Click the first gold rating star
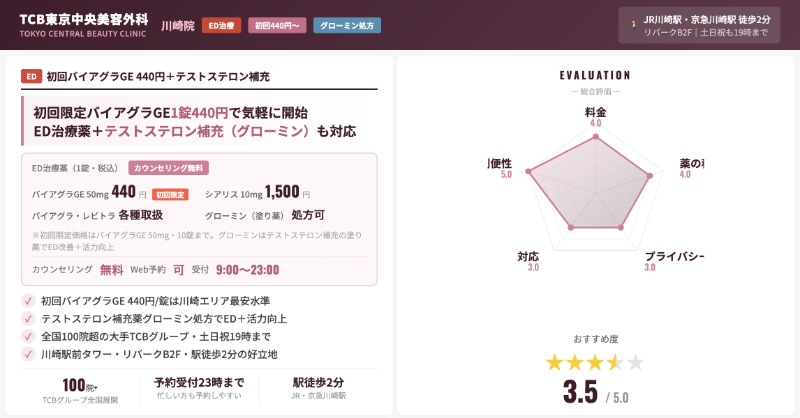The height and width of the screenshot is (418, 800). coord(553,361)
